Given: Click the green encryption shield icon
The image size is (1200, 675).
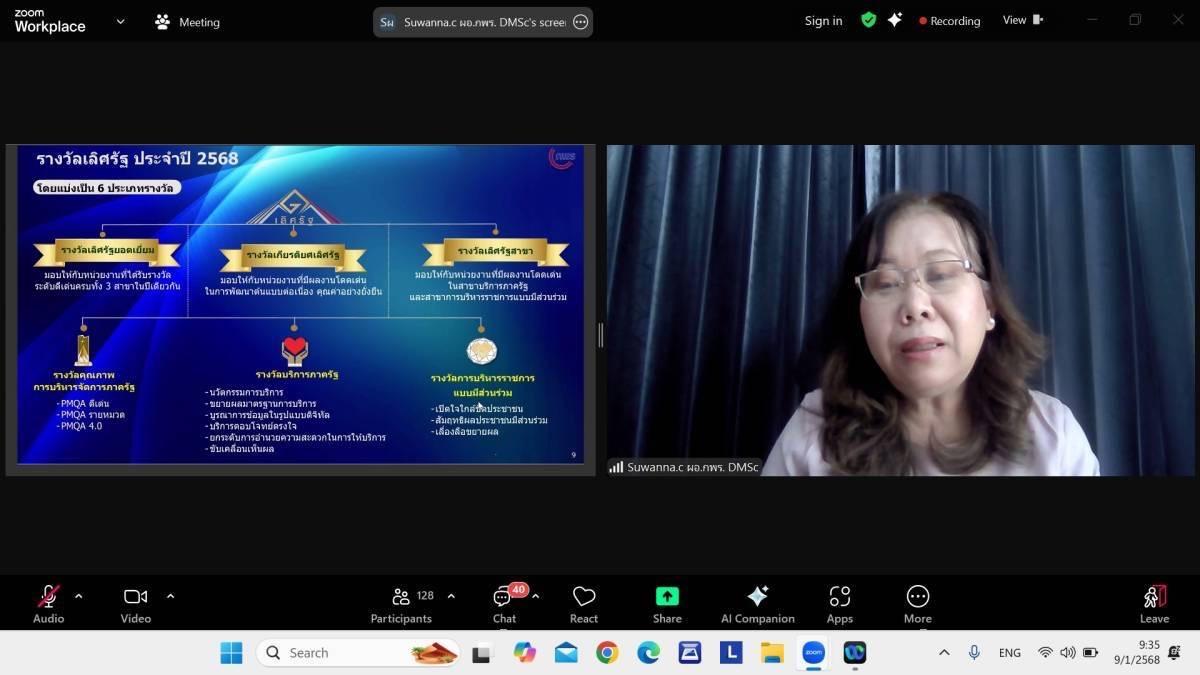Looking at the screenshot, I should coord(868,20).
